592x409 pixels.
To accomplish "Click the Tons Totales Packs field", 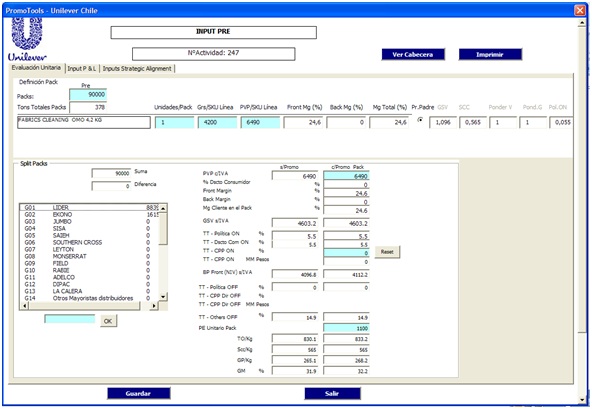I will (x=88, y=107).
